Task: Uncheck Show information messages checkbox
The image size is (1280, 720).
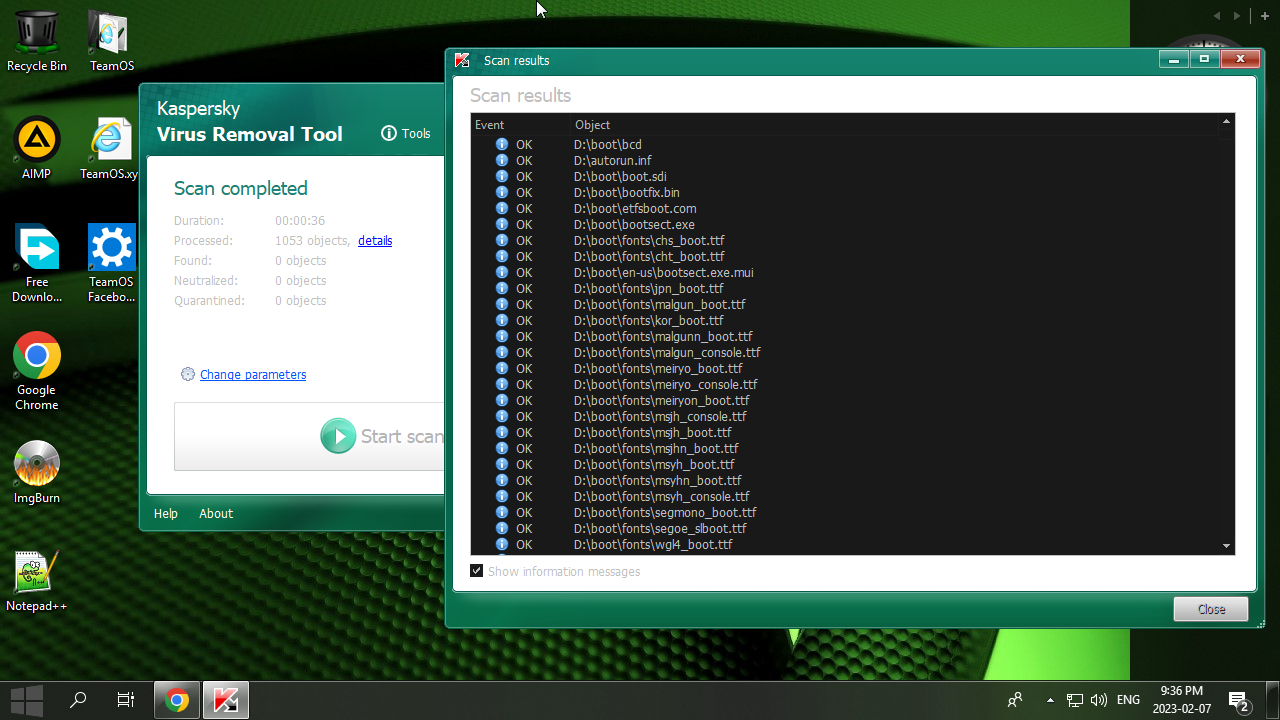Action: [477, 571]
